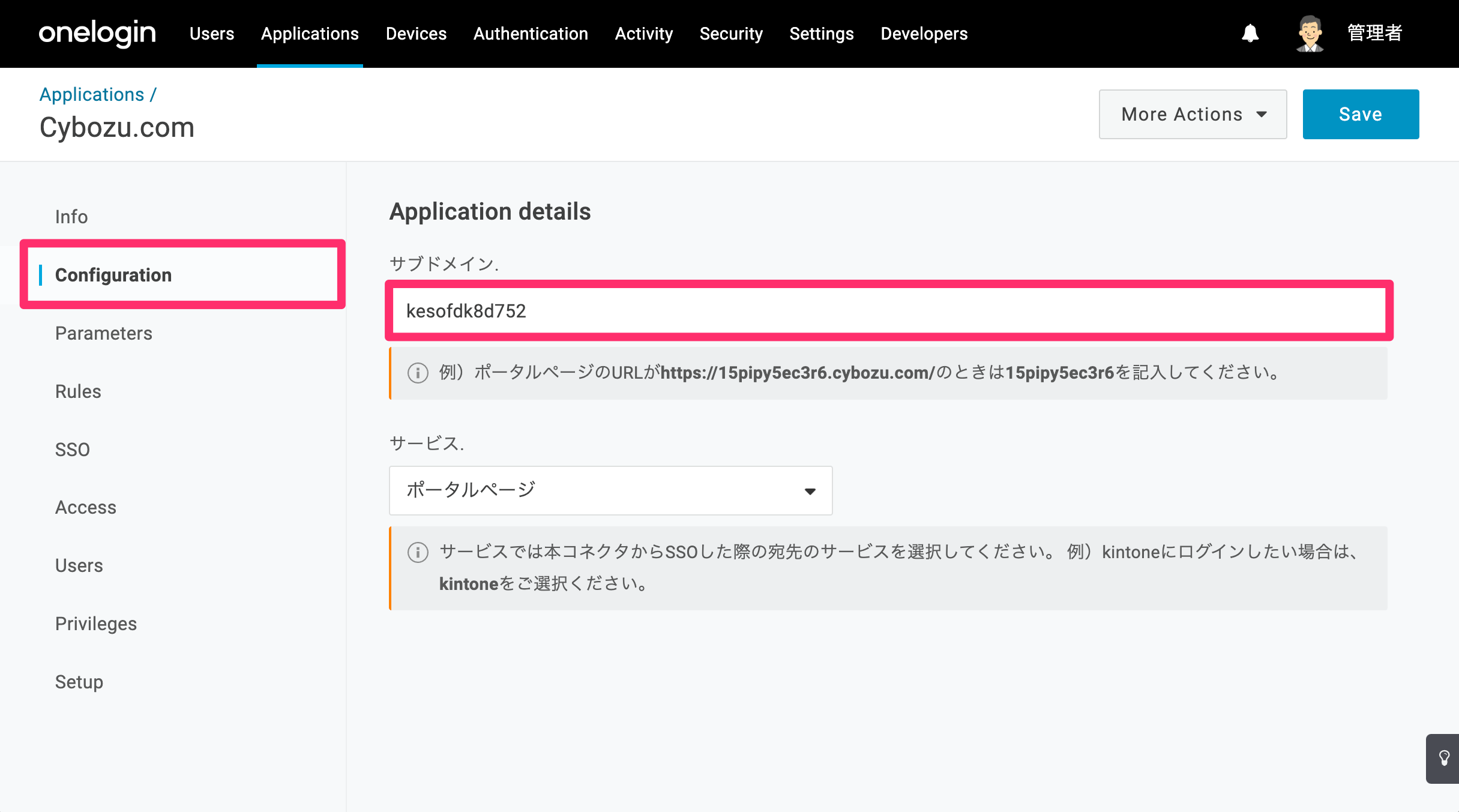Open the 管理者 user account menu
The height and width of the screenshot is (812, 1459).
1375,34
